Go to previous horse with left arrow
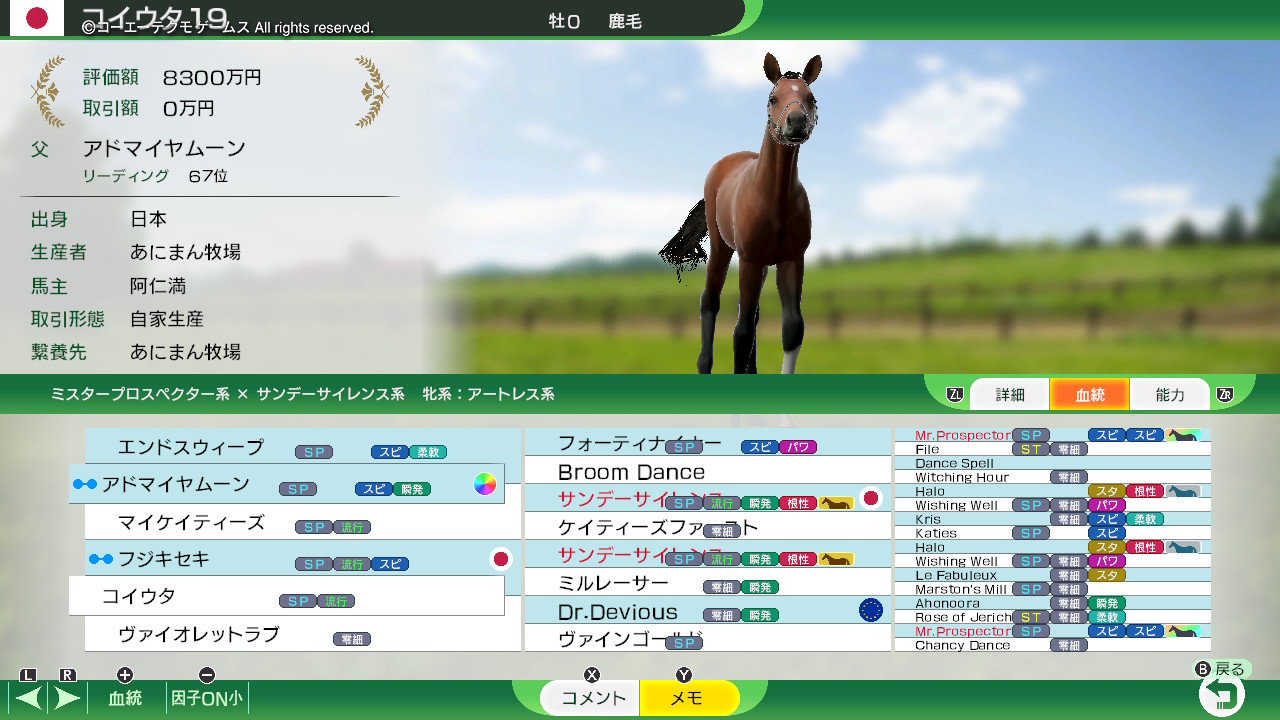This screenshot has height=720, width=1280. point(28,698)
